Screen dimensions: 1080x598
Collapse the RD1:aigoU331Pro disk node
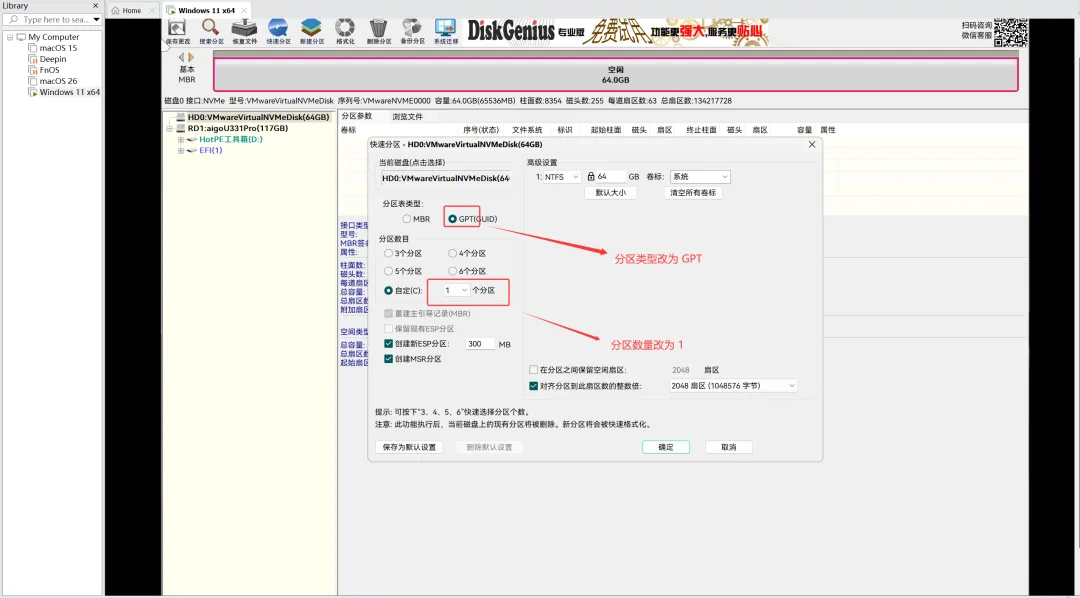coord(169,128)
